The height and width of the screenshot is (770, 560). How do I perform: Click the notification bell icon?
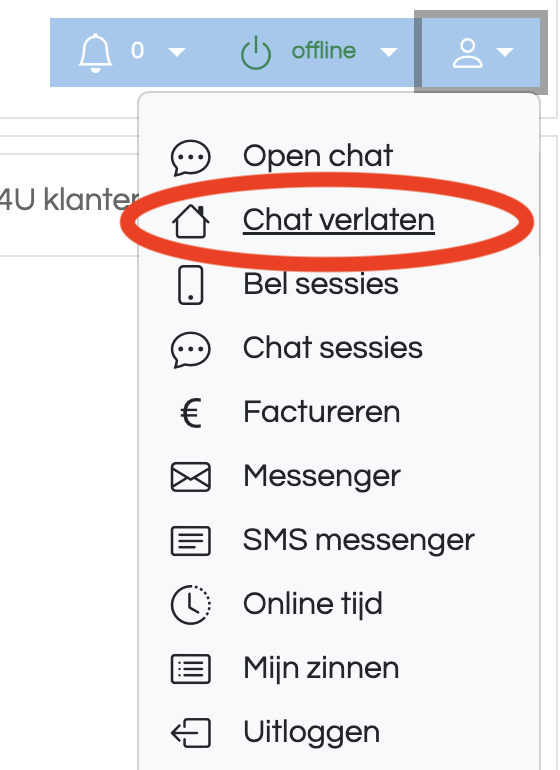pos(95,53)
